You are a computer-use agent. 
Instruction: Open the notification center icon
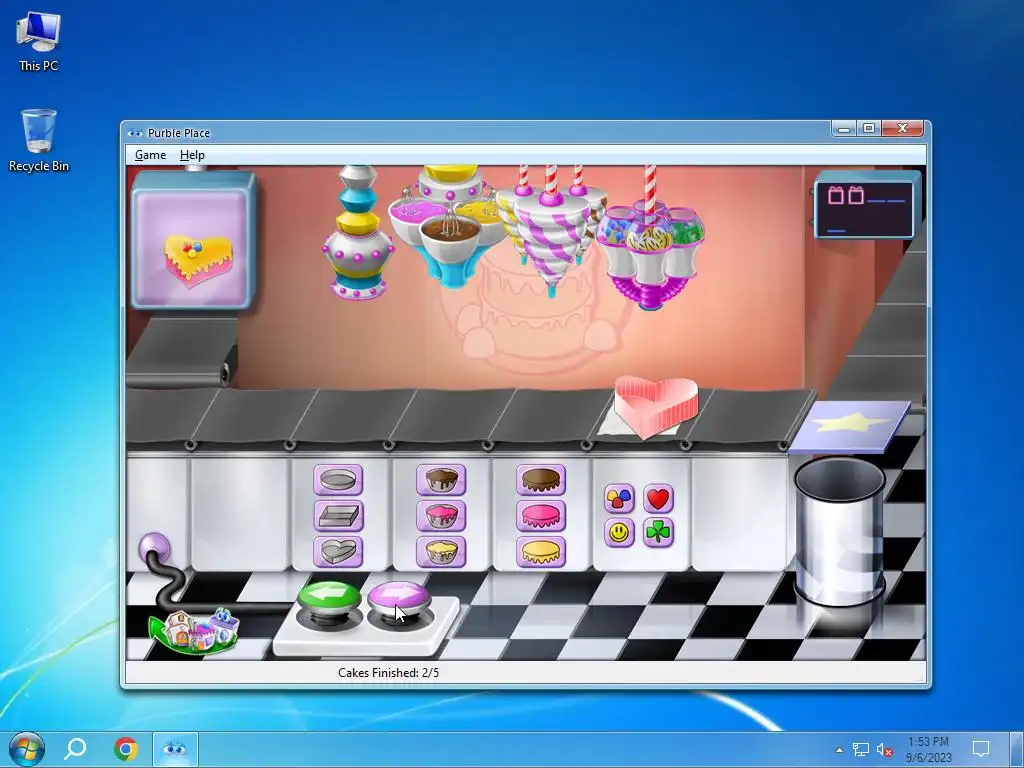click(981, 749)
